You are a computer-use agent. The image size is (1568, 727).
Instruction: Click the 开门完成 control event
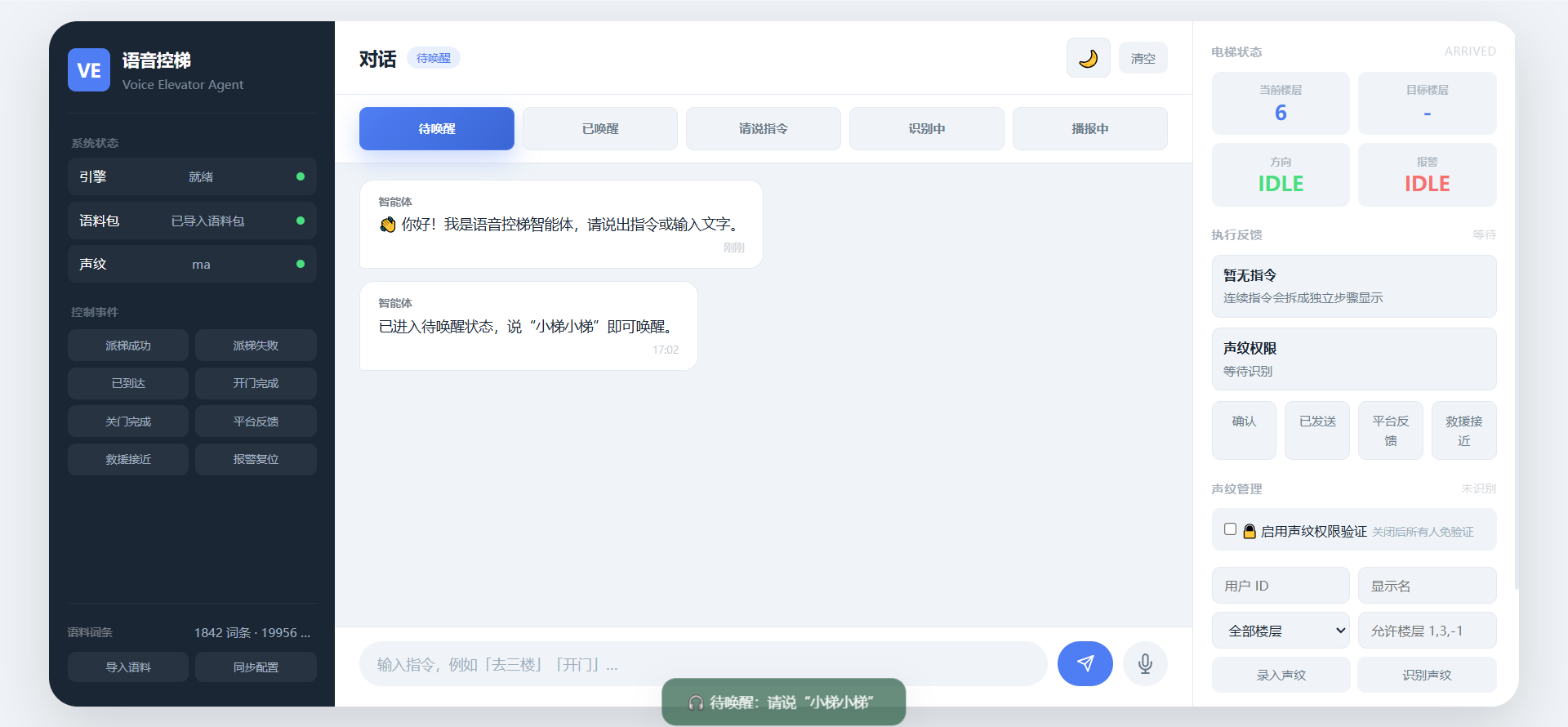(x=256, y=383)
